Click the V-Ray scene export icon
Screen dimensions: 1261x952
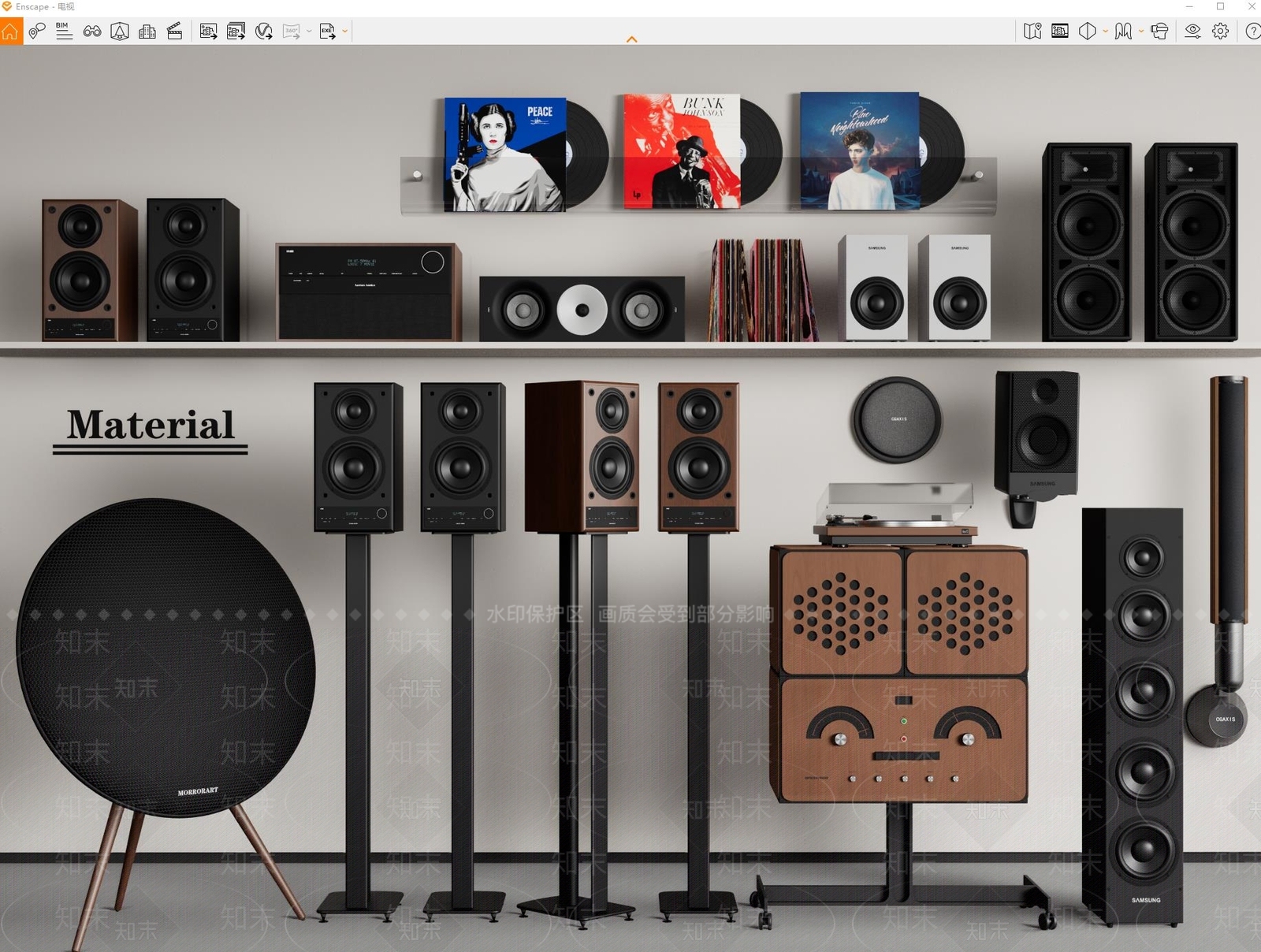click(264, 32)
